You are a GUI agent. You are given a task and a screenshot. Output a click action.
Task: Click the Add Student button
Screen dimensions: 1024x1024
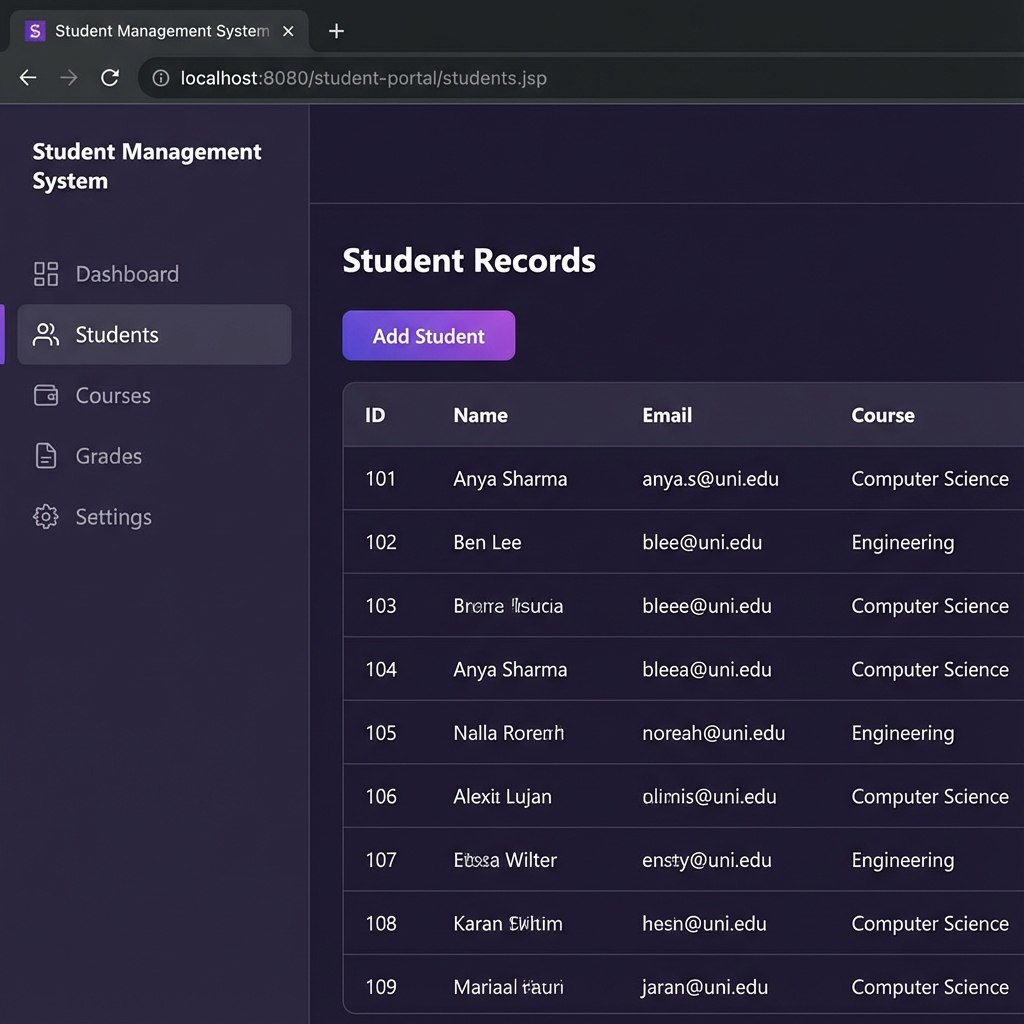coord(428,335)
